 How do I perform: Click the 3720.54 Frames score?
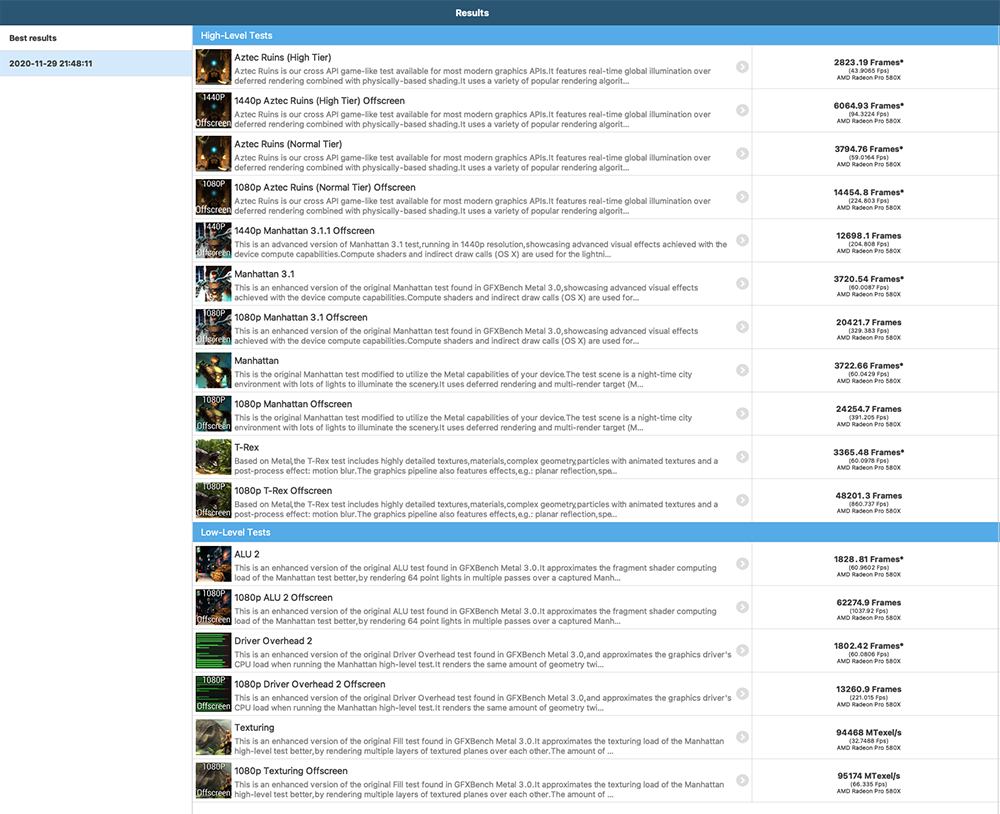[x=869, y=279]
